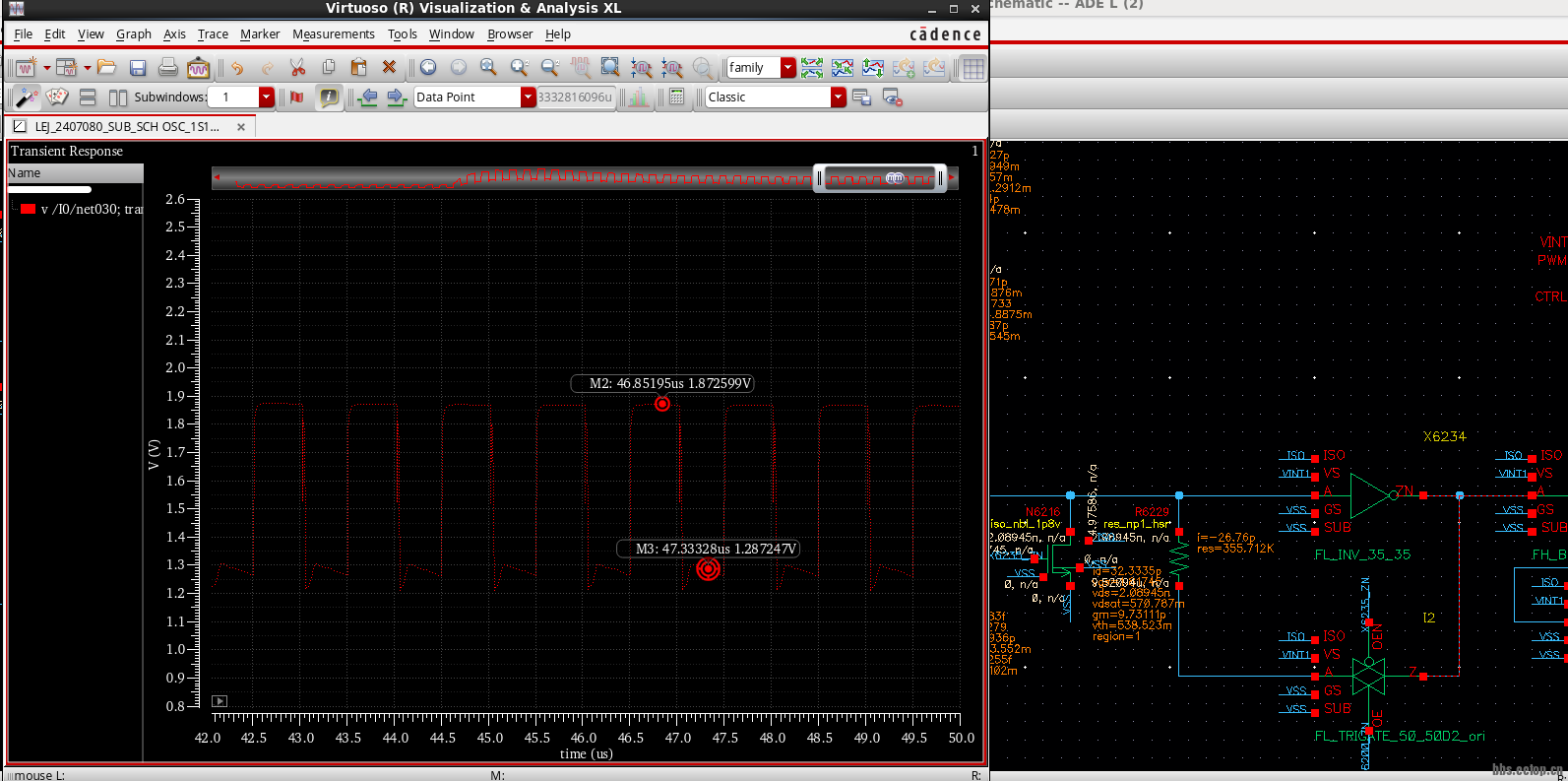
Task: Delete the selection with the X icon
Action: [389, 68]
